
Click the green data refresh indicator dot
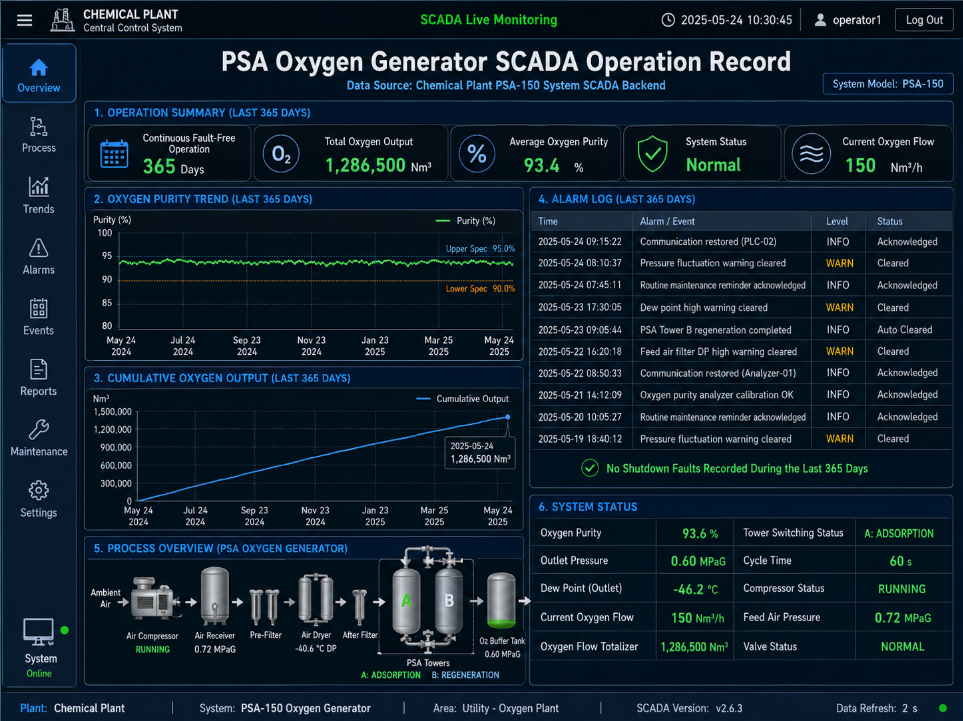pyautogui.click(x=943, y=708)
